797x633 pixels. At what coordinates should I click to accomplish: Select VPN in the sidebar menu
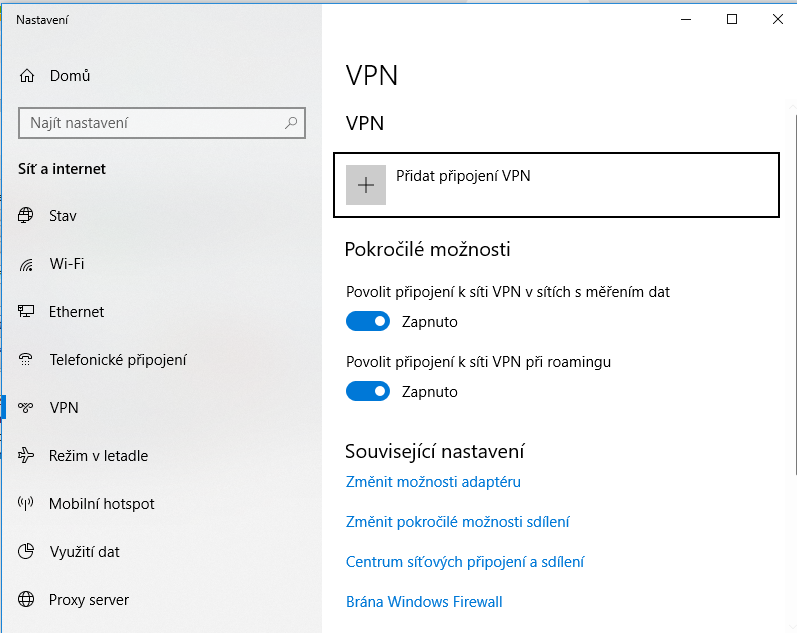pos(64,408)
